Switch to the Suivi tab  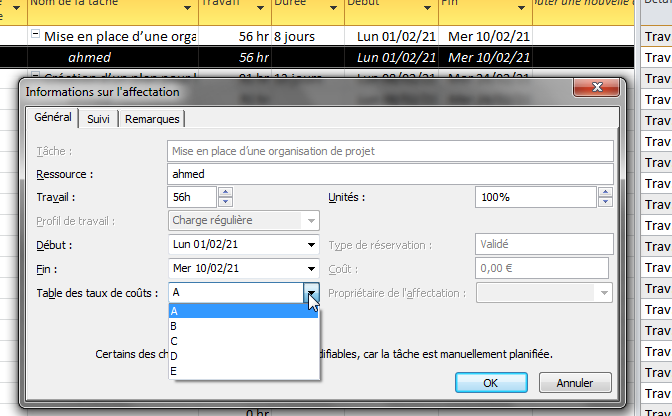[98, 119]
